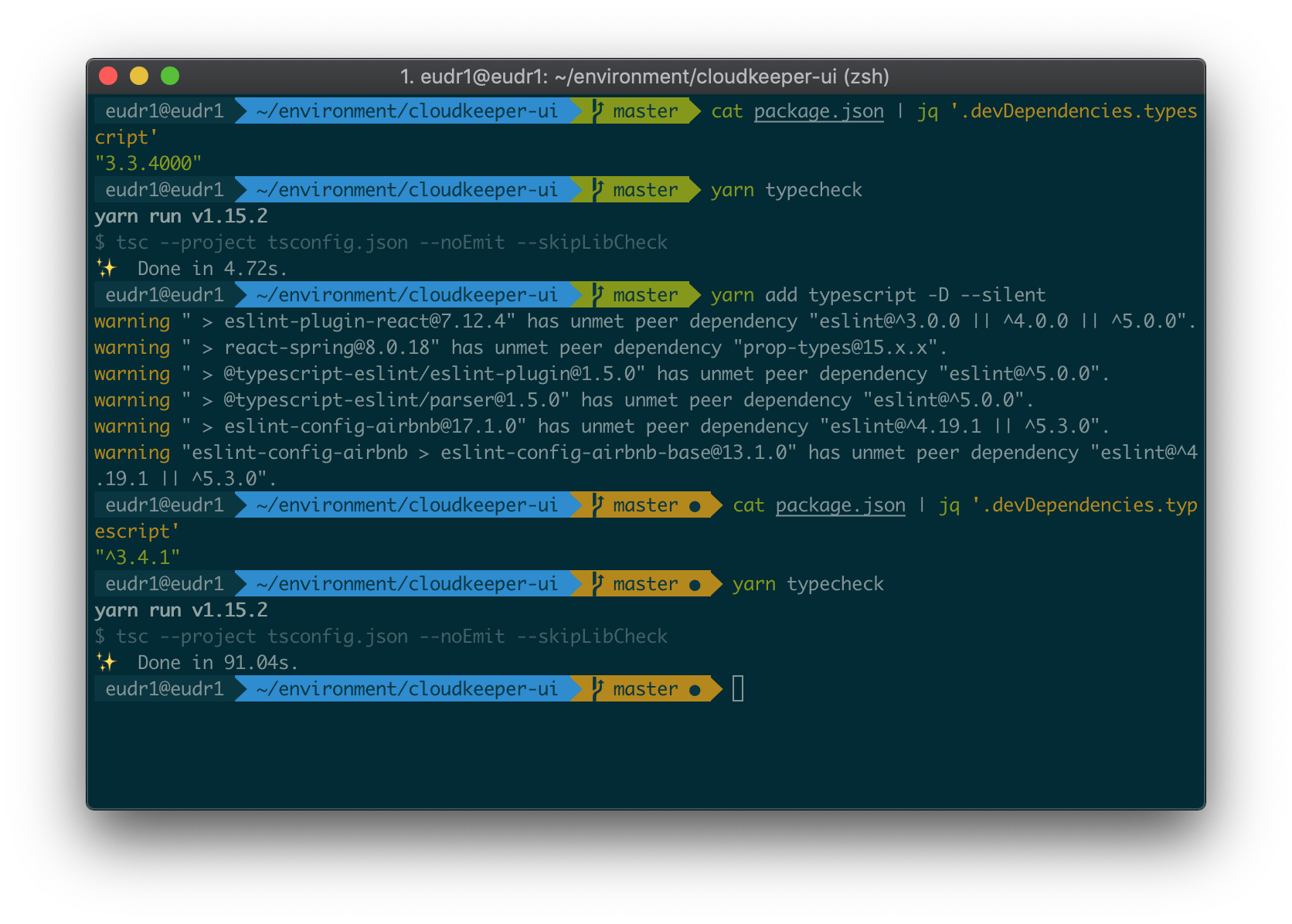Click the yellow minimize window button

[139, 76]
